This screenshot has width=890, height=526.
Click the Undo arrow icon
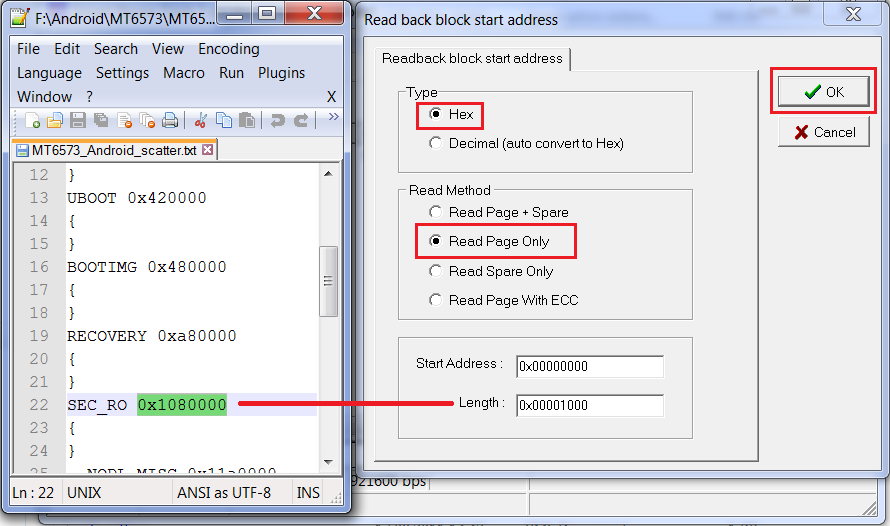click(x=278, y=120)
